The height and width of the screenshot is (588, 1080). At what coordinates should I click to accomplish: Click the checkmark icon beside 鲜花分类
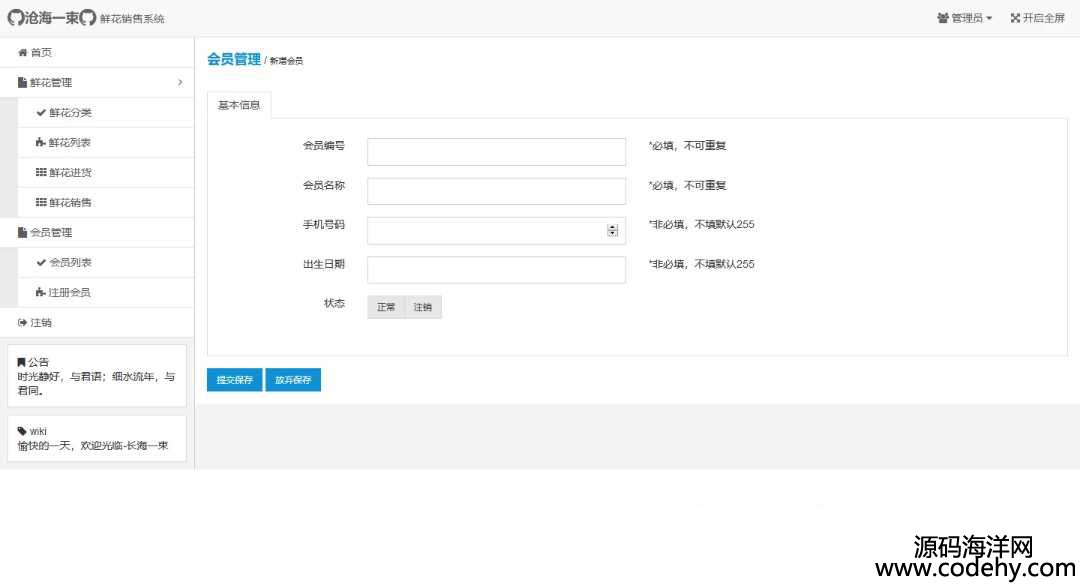pos(41,113)
